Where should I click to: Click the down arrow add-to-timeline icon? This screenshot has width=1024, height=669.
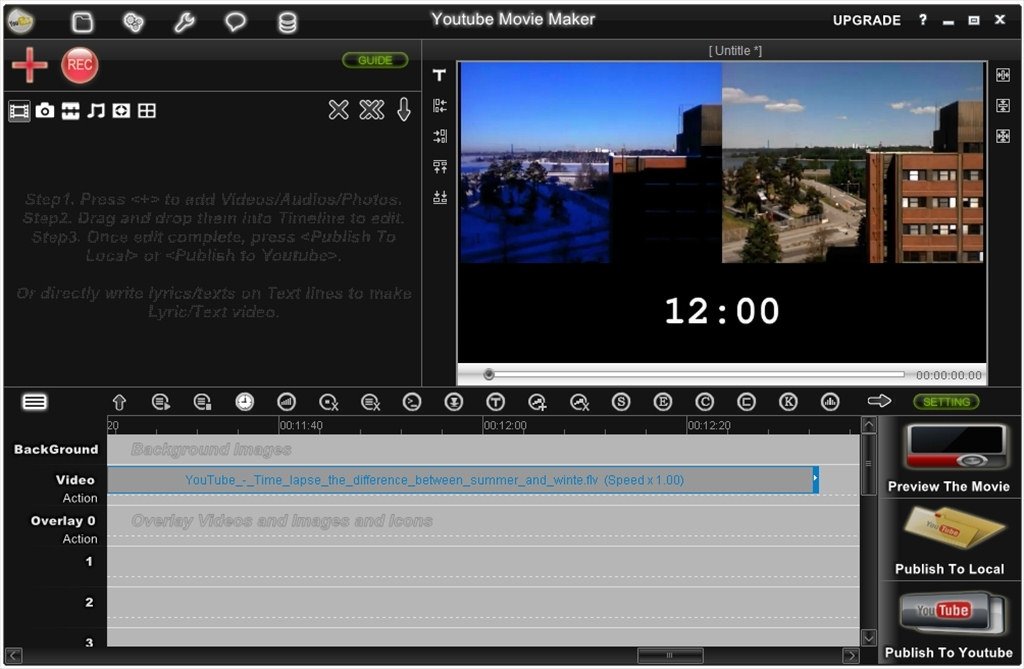(404, 110)
